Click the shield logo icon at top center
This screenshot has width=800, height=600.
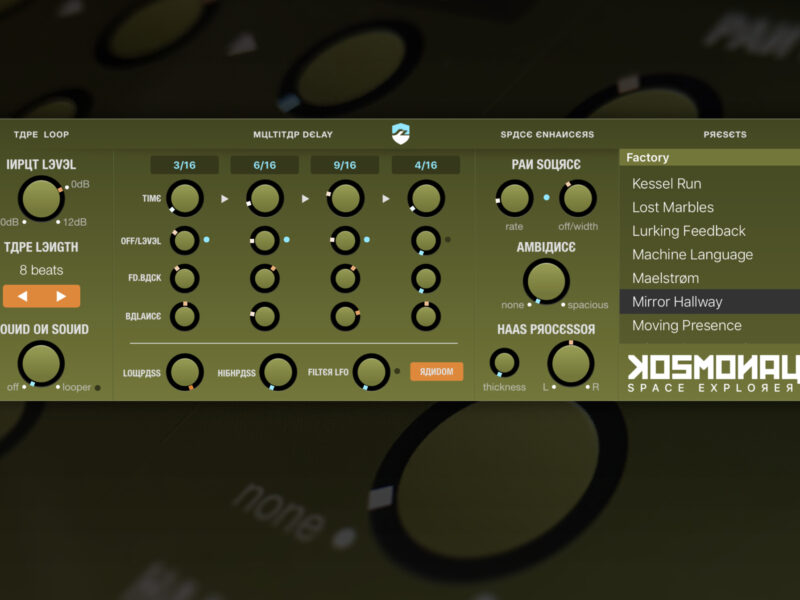[401, 134]
